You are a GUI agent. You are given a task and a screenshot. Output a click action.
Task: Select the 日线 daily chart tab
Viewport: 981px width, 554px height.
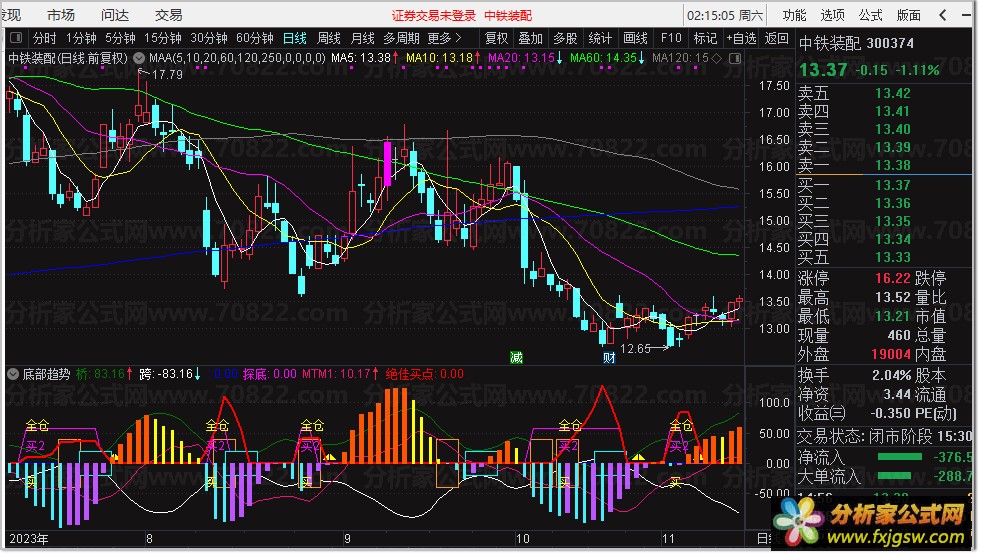pyautogui.click(x=295, y=38)
